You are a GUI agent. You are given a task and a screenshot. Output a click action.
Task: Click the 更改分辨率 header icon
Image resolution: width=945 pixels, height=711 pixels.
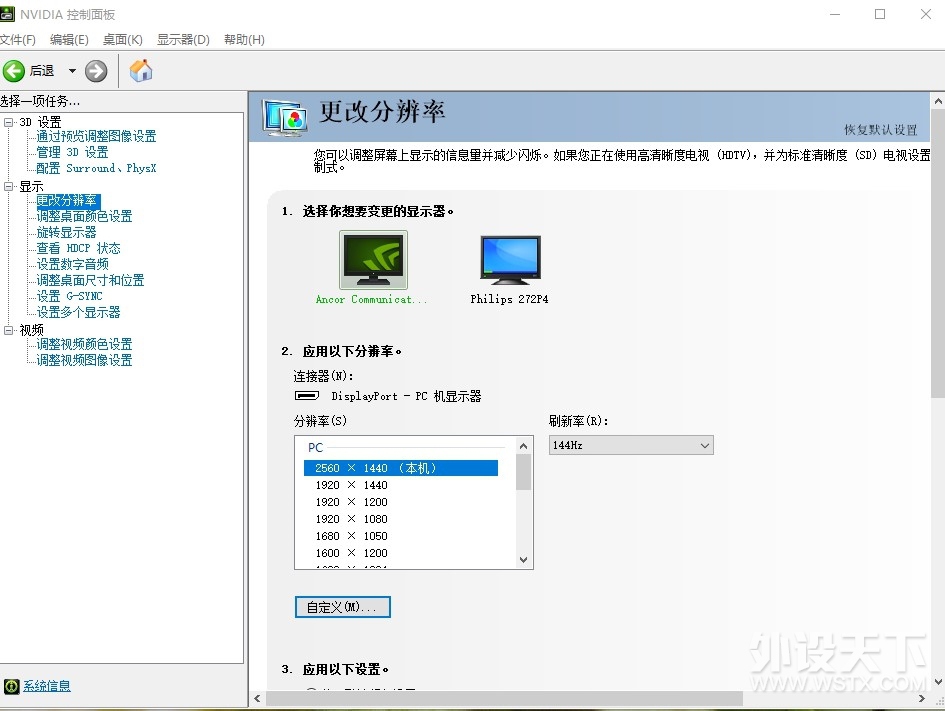tap(285, 117)
